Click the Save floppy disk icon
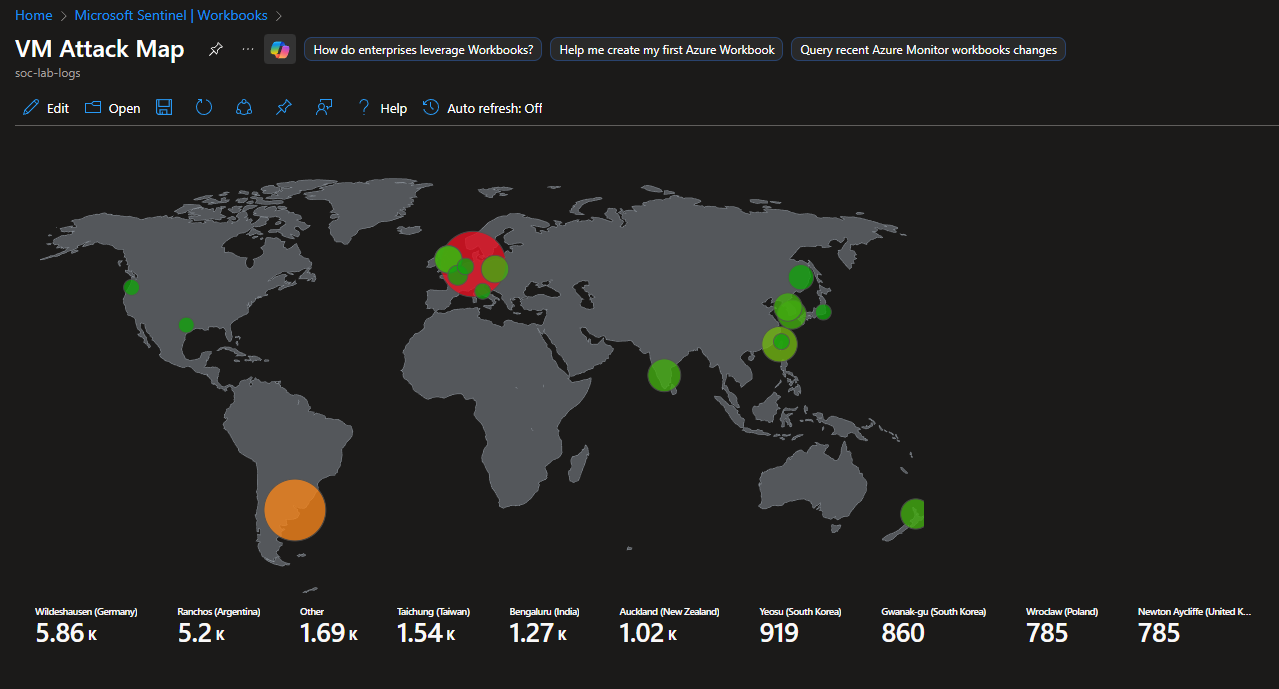Image resolution: width=1279 pixels, height=689 pixels. point(164,108)
